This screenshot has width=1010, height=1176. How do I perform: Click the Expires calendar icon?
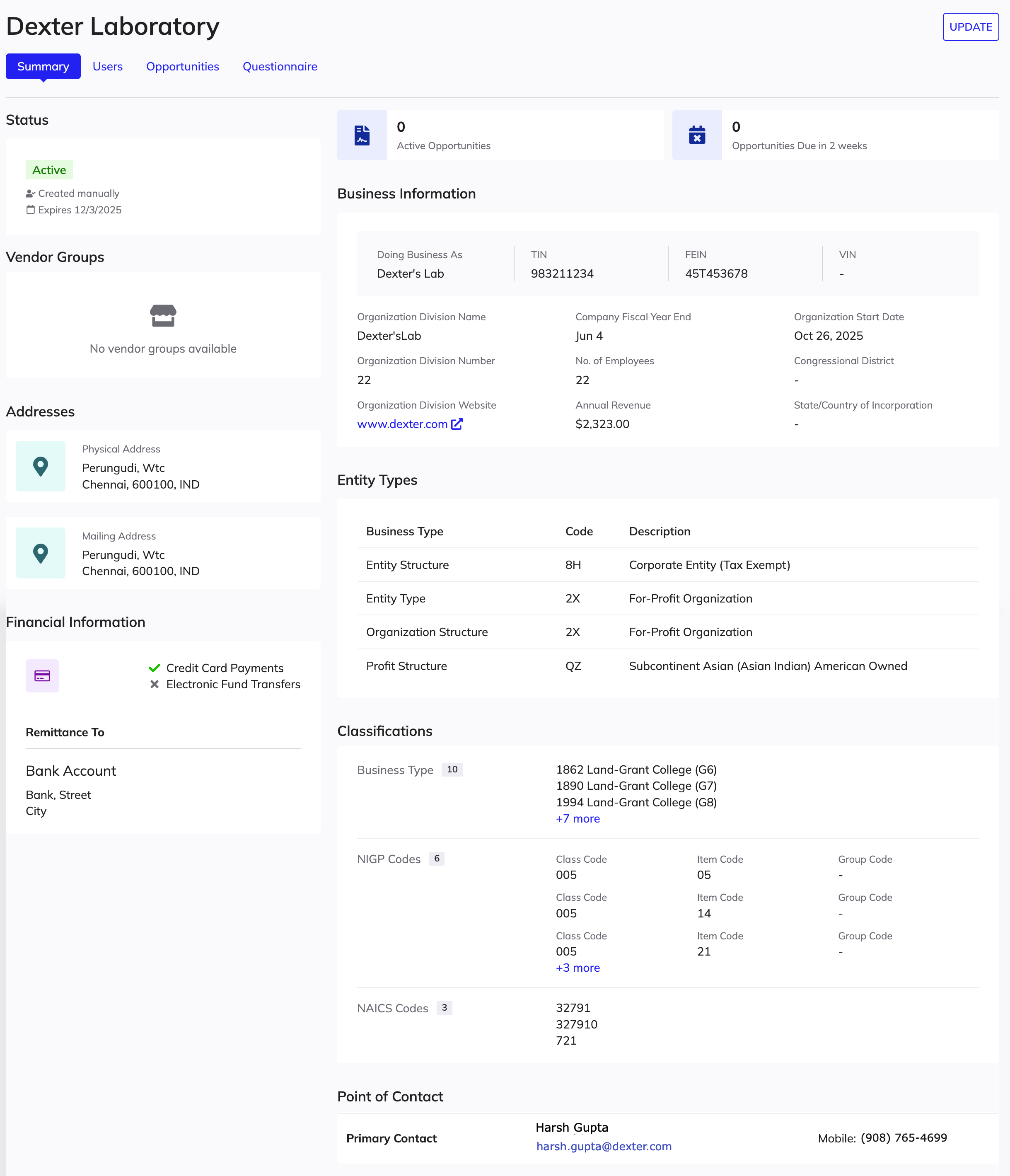point(31,210)
